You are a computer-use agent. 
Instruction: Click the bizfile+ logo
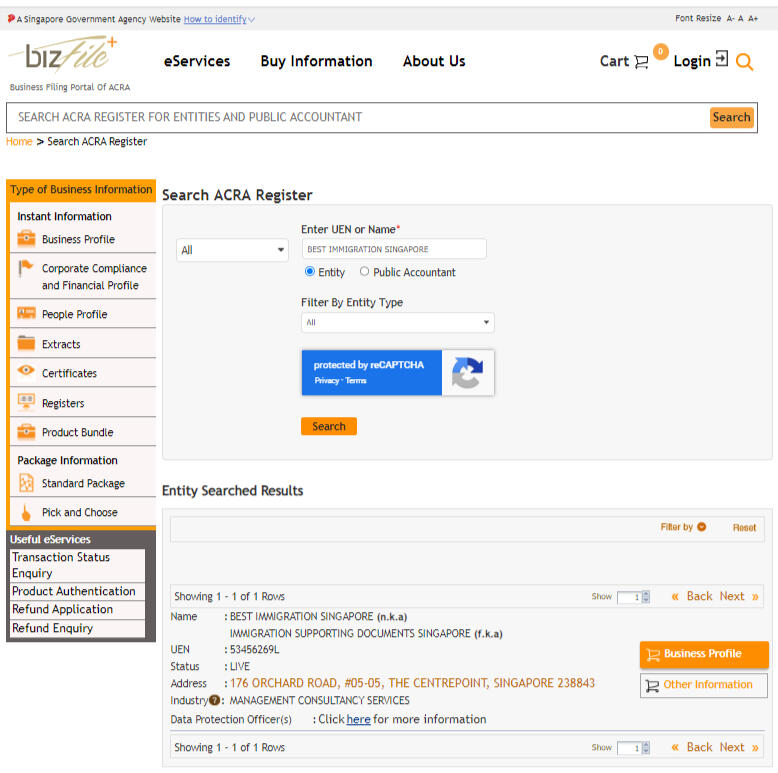tap(63, 53)
